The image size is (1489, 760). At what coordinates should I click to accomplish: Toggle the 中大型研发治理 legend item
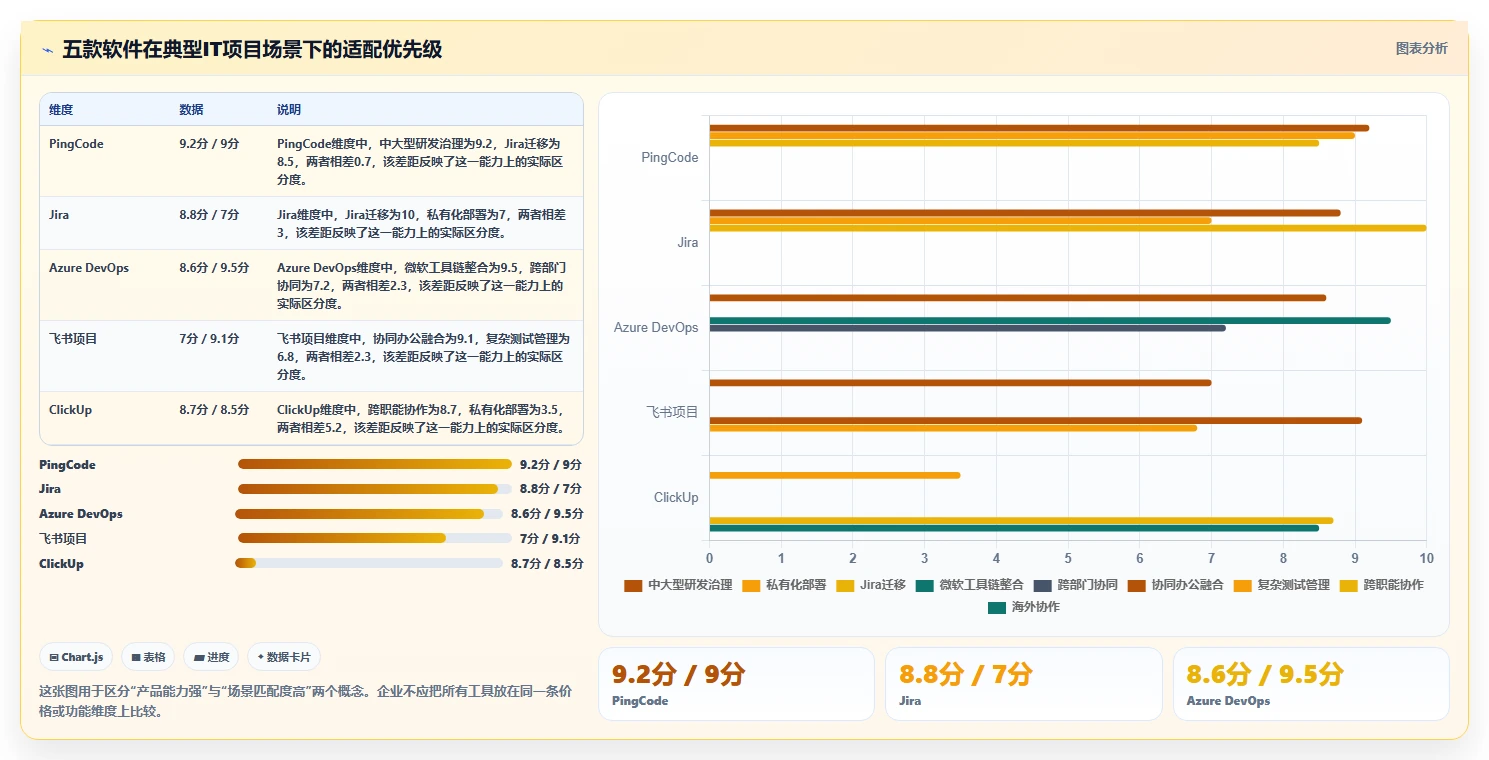point(679,585)
